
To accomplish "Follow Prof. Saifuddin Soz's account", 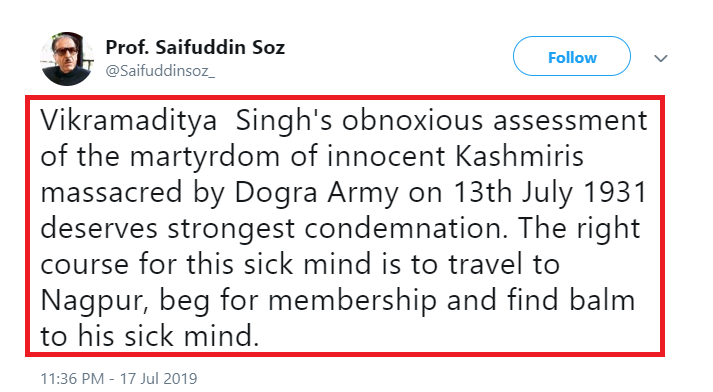I will (572, 56).
